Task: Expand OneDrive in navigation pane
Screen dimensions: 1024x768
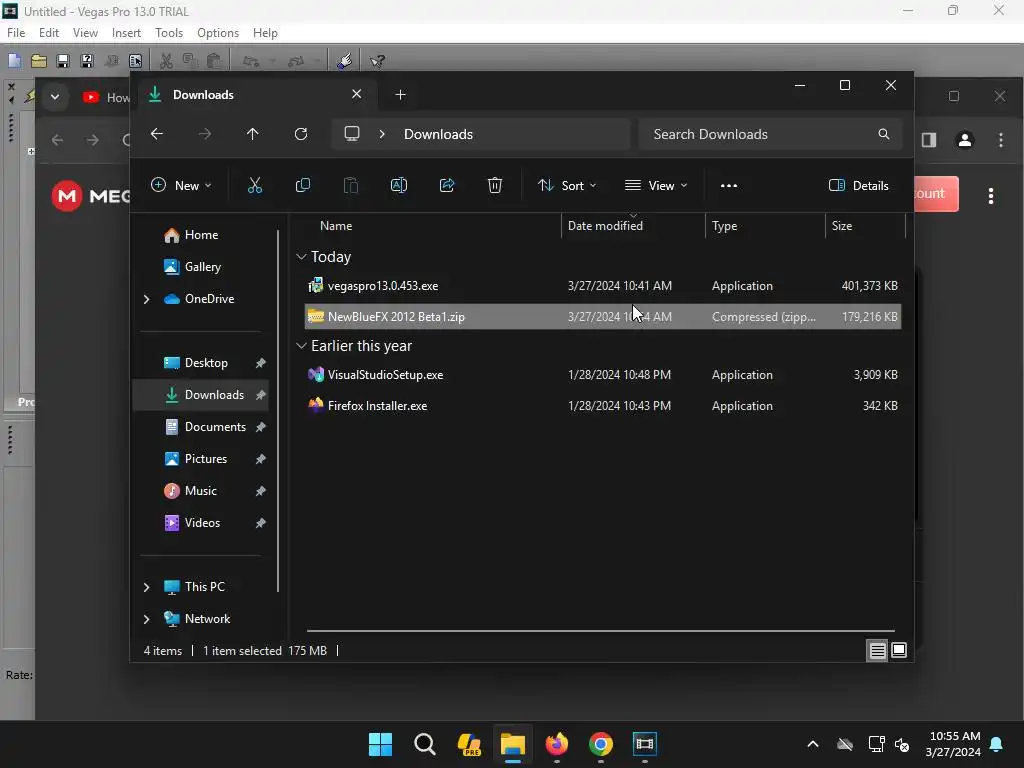Action: 146,299
